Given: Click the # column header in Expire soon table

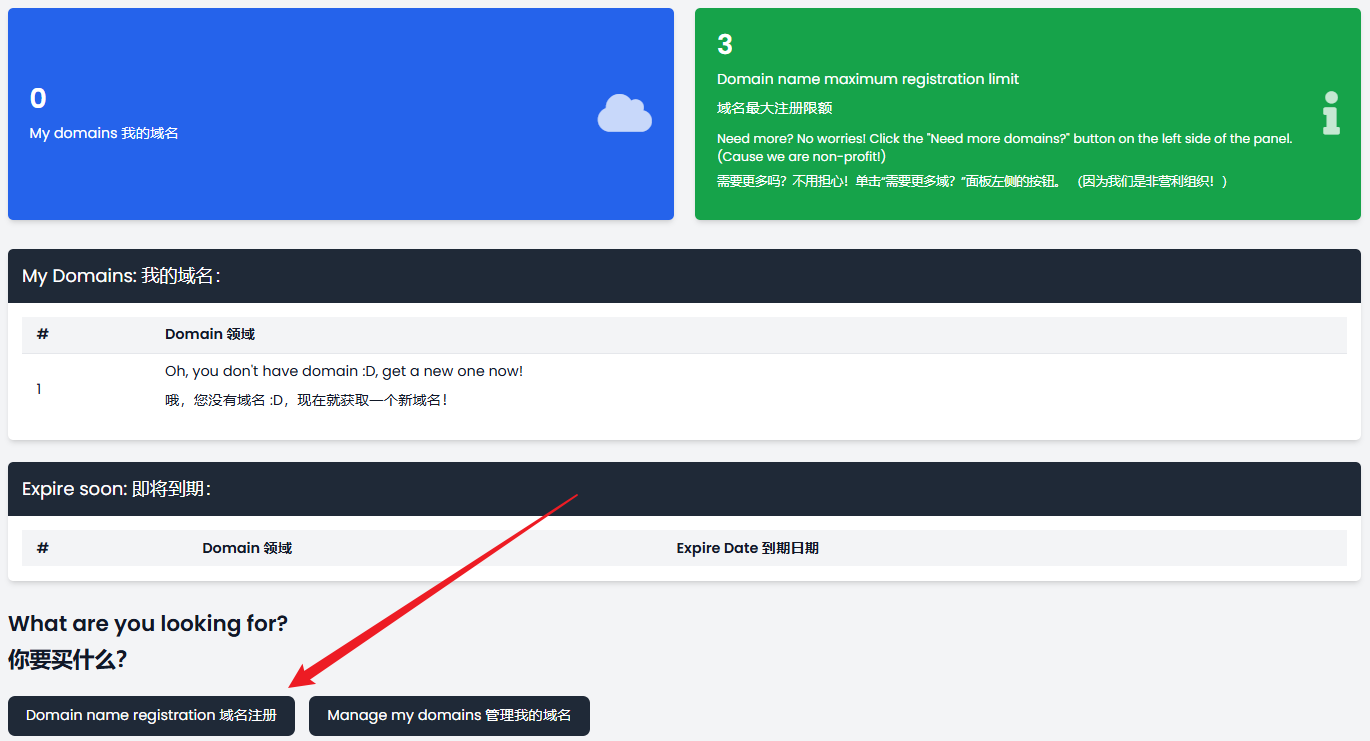Looking at the screenshot, I should coord(43,548).
